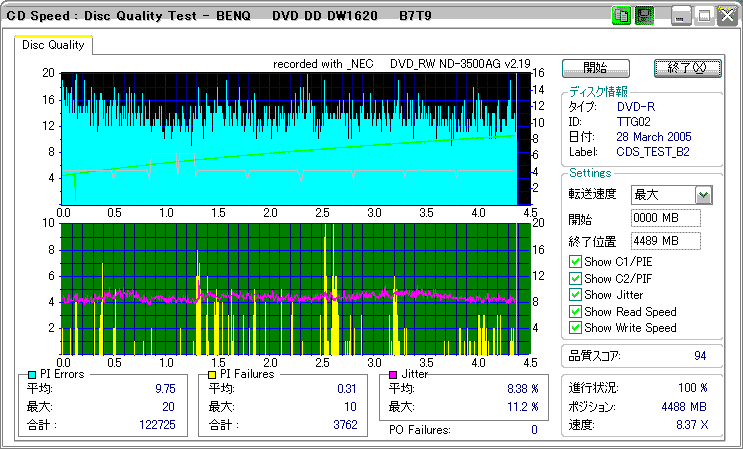Screen dimensions: 743x449
Task: Minimize the CD Speed window
Action: click(682, 16)
